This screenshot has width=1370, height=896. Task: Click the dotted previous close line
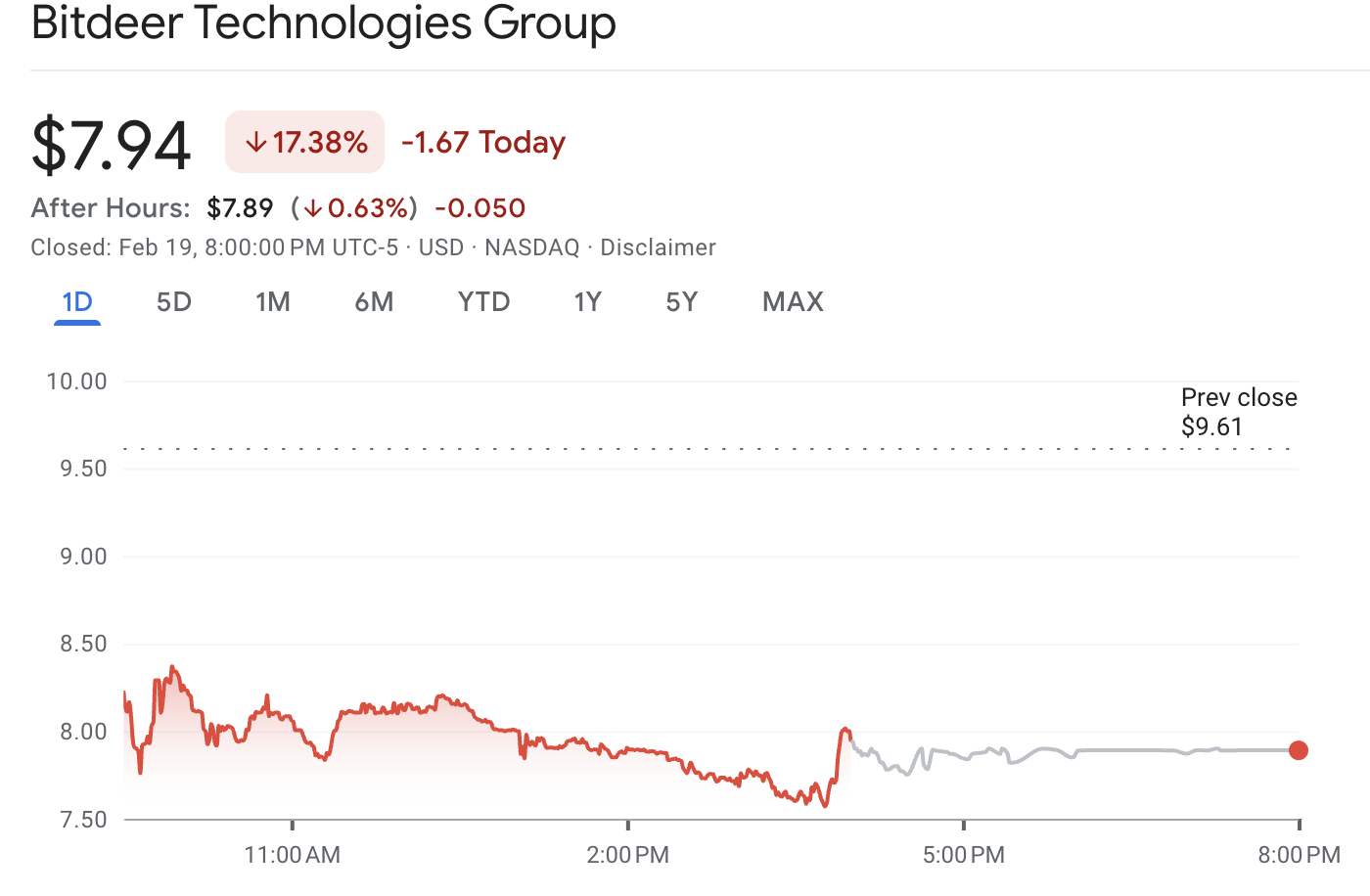(x=685, y=447)
